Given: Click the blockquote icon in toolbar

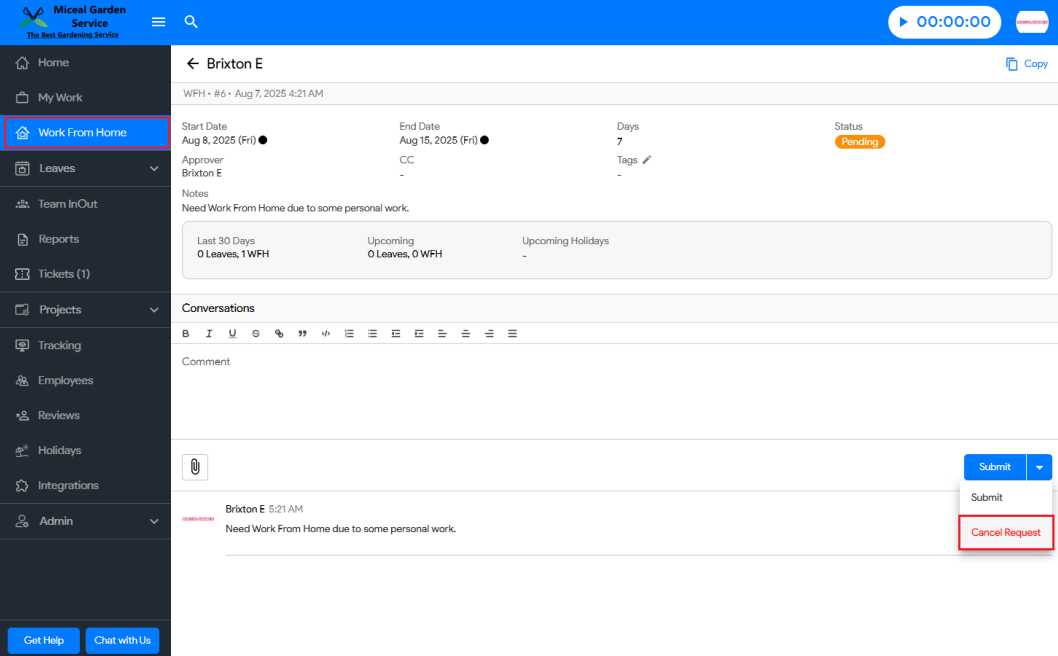Looking at the screenshot, I should click(302, 333).
